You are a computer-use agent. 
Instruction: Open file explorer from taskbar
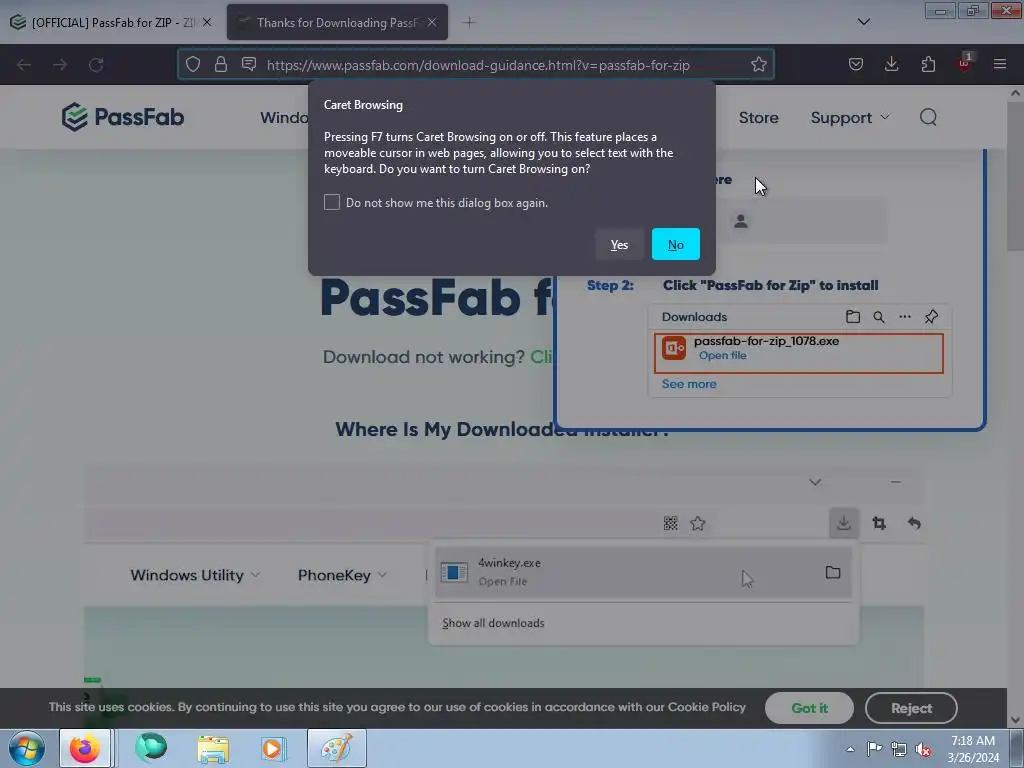pyautogui.click(x=213, y=748)
